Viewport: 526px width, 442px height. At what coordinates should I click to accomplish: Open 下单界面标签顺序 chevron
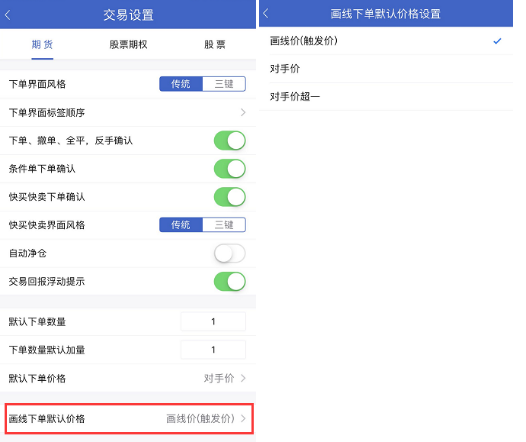click(243, 112)
